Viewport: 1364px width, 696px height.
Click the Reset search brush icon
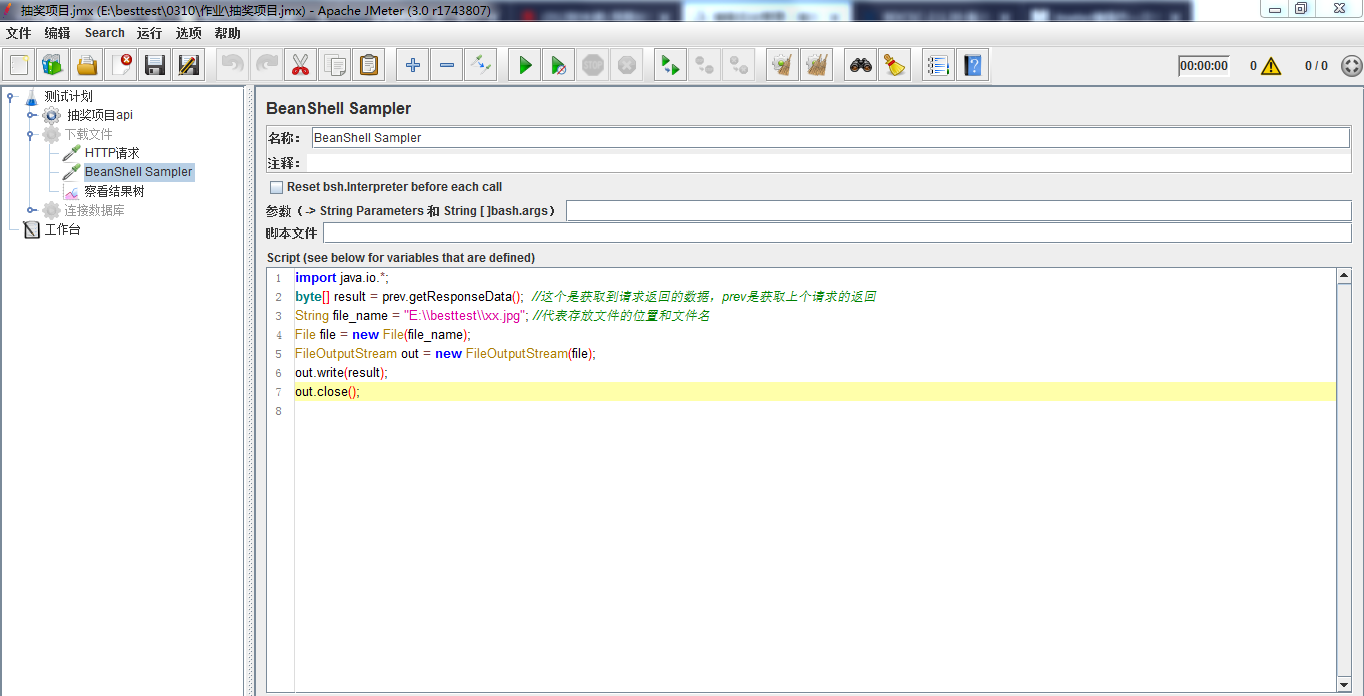tap(895, 66)
